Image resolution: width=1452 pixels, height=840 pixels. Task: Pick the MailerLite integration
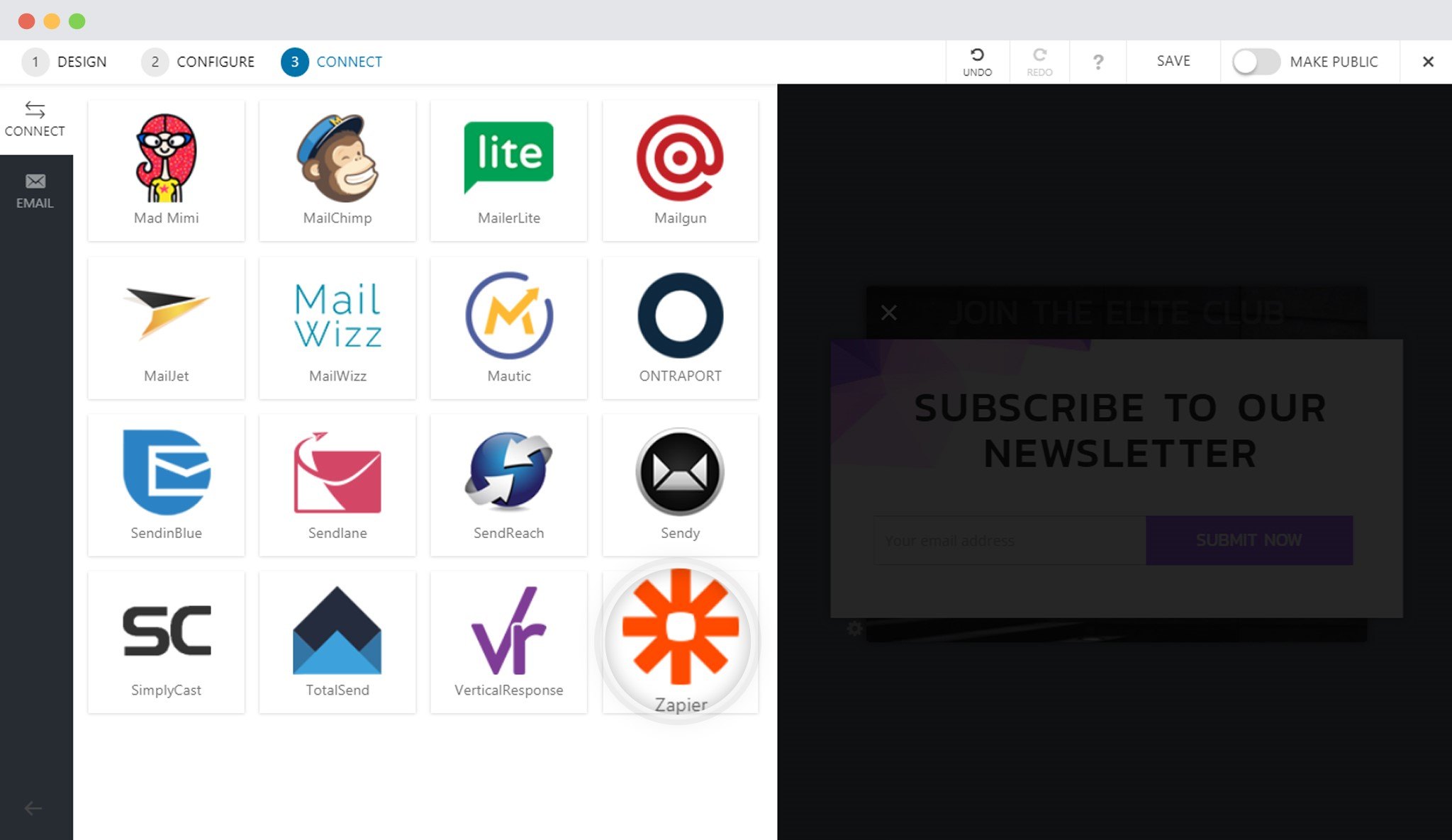pos(508,170)
